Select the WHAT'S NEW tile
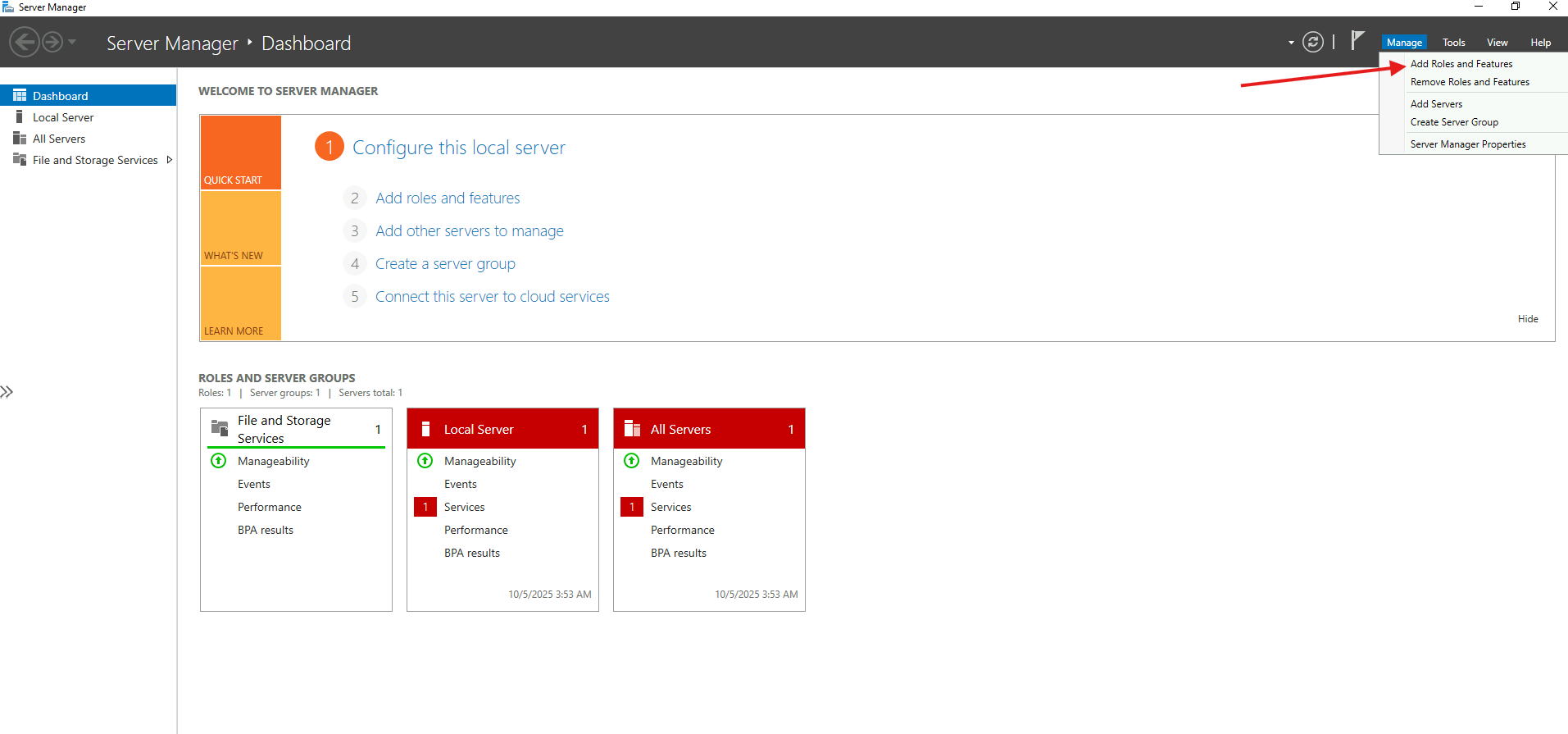This screenshot has height=734, width=1568. (x=241, y=228)
